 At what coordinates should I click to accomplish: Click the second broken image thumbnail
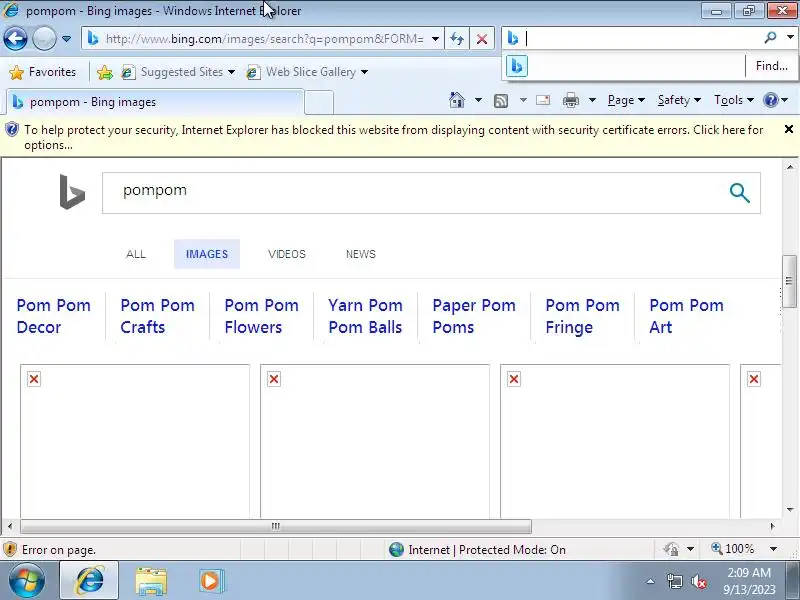[x=375, y=441]
